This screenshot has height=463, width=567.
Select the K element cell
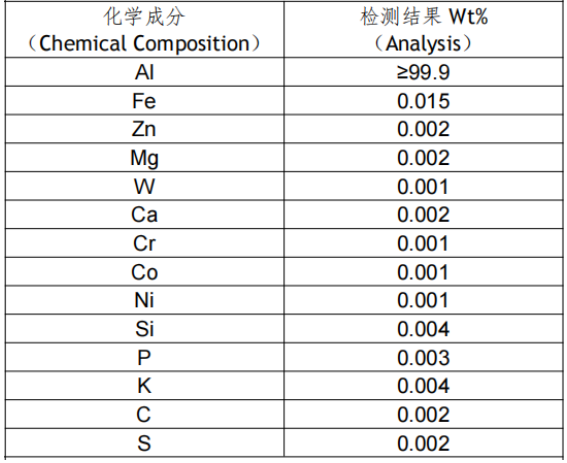[145, 386]
